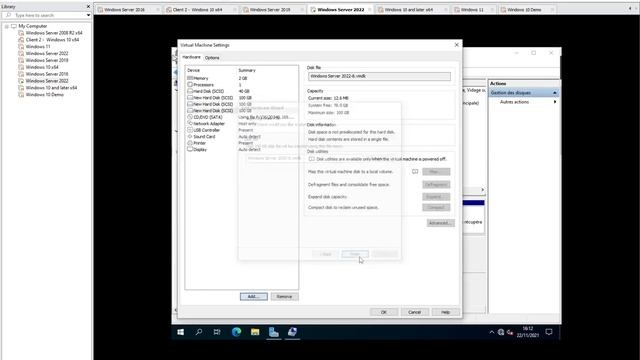Expand the Autres actions submenu arrow
This screenshot has height=360, width=640.
pos(555,102)
